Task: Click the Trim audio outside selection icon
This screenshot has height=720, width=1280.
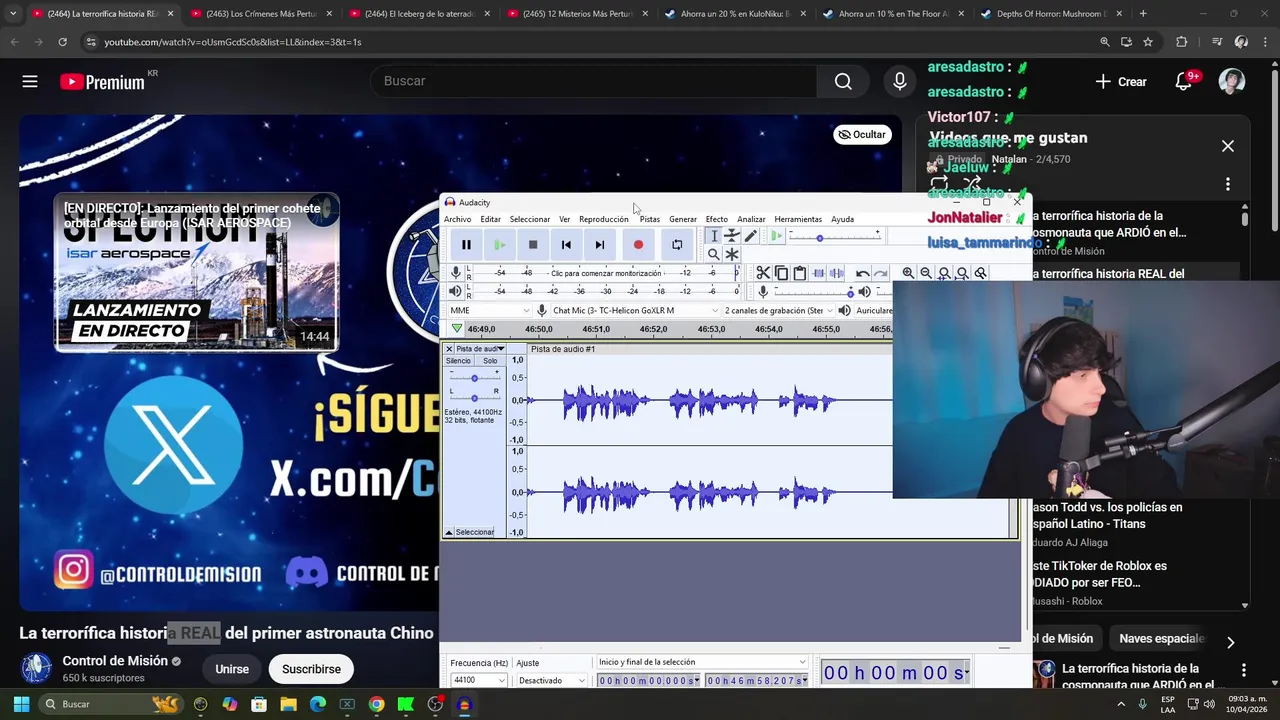Action: pos(818,273)
